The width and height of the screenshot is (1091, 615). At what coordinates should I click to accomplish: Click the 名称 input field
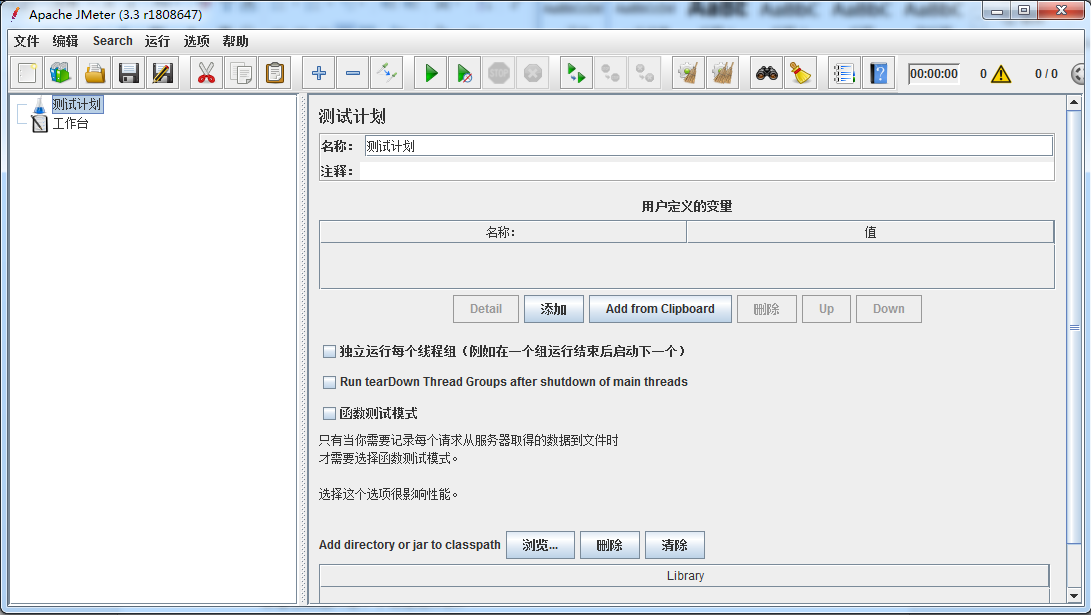point(708,146)
